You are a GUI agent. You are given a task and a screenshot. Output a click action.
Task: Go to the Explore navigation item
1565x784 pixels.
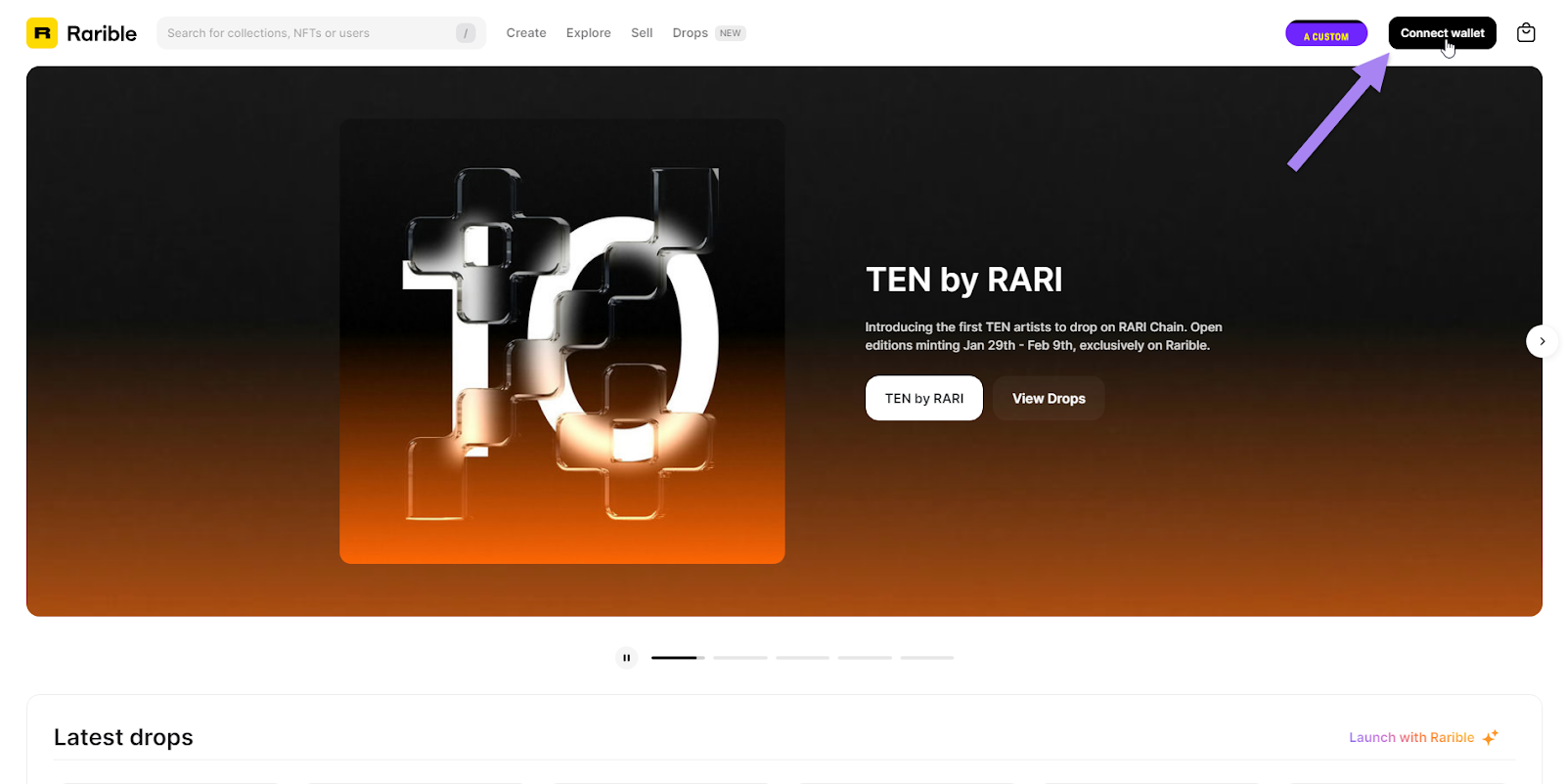588,33
